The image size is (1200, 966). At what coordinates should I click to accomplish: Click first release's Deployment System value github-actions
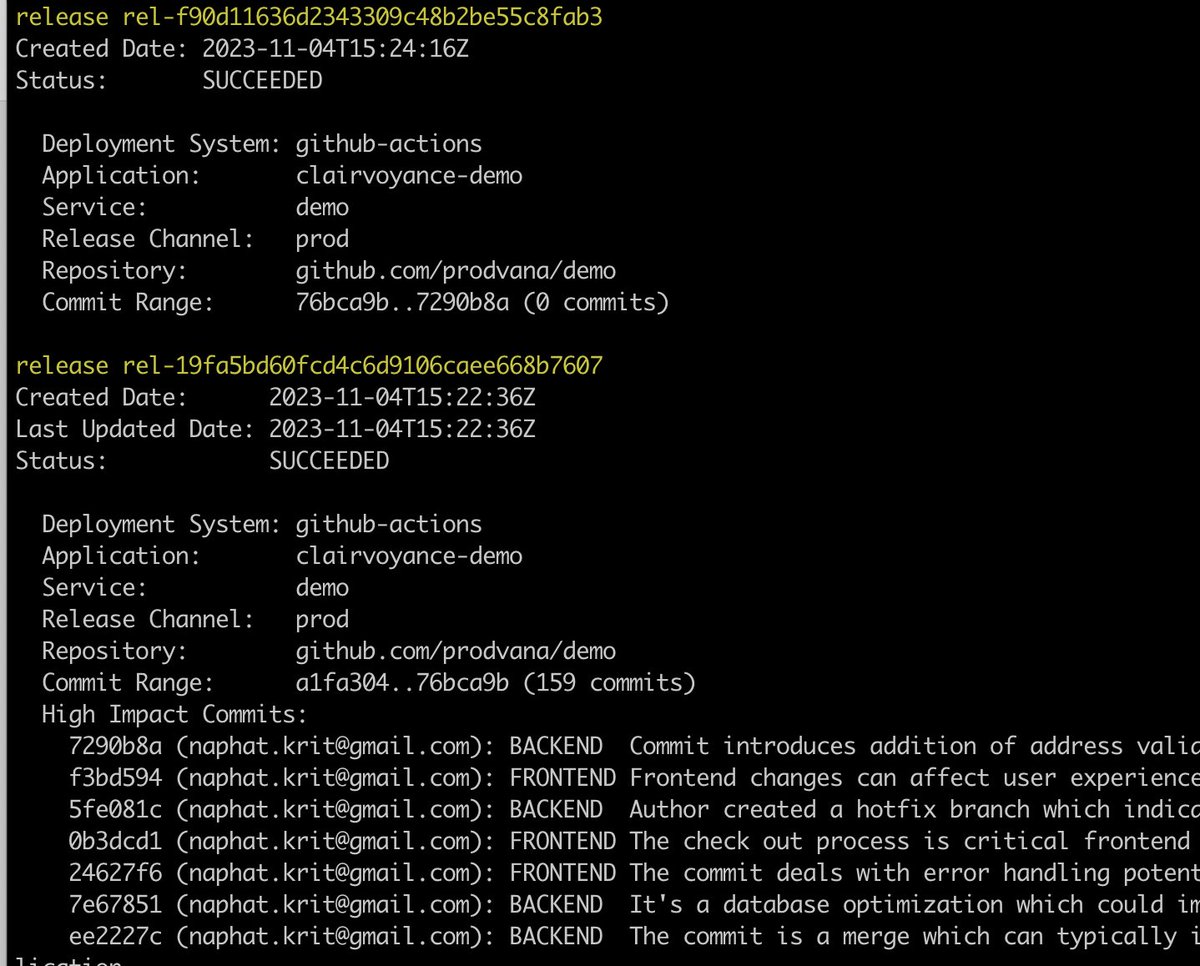[x=389, y=144]
